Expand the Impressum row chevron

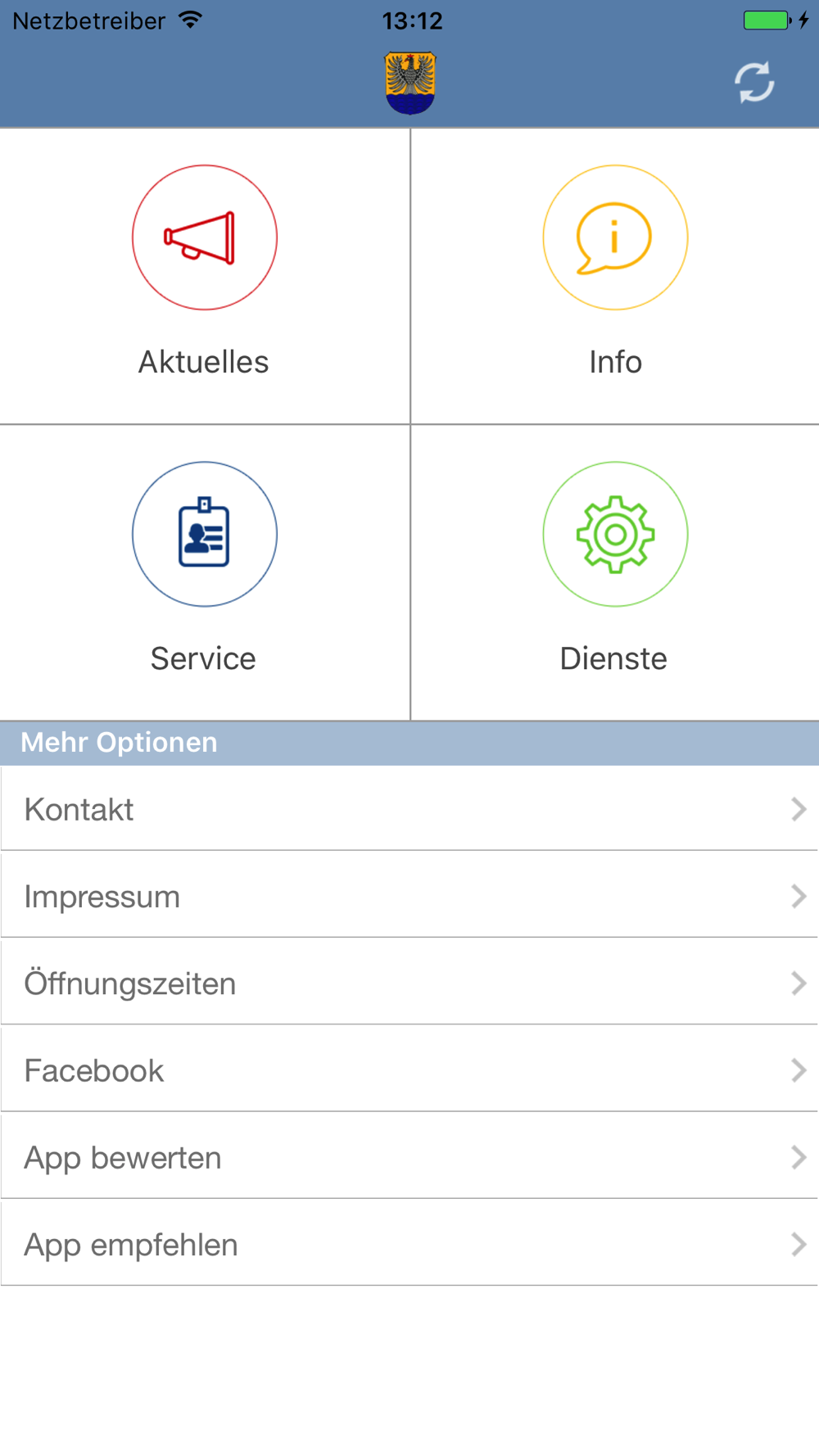pos(799,896)
